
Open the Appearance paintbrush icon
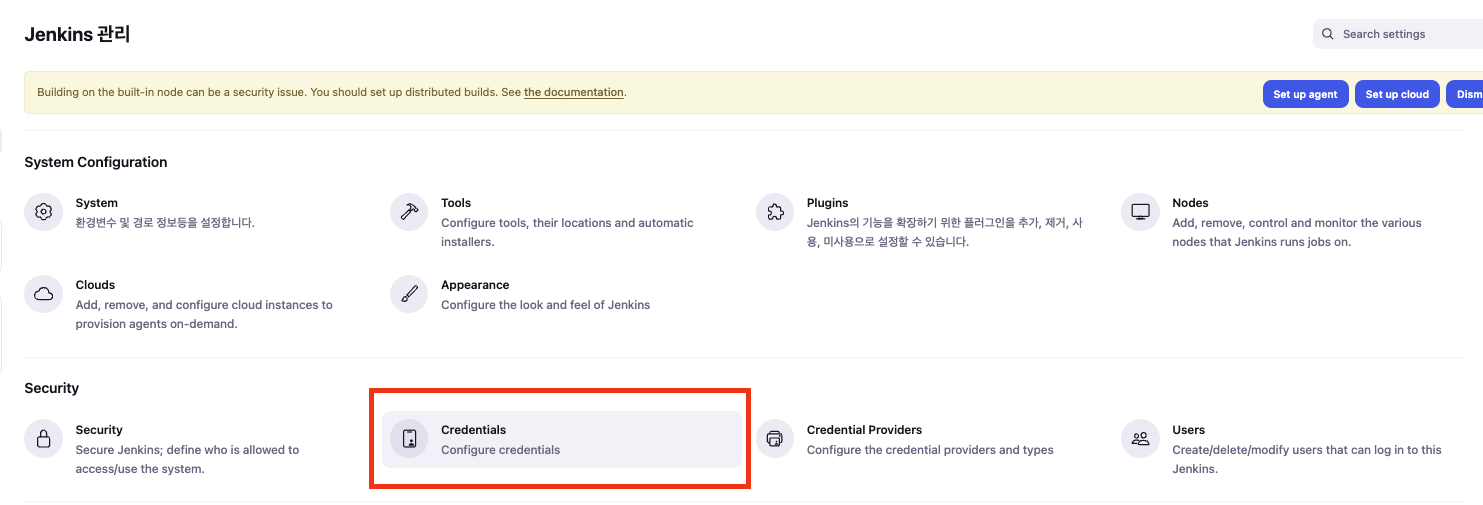[409, 294]
